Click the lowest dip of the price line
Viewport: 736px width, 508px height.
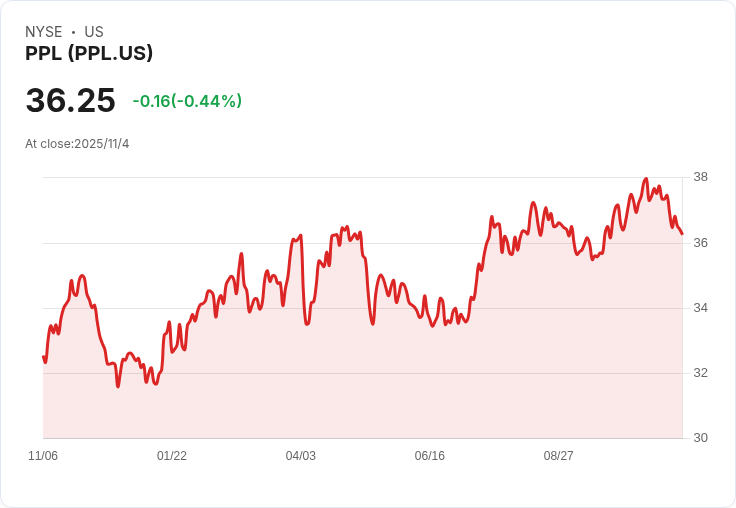(x=118, y=386)
